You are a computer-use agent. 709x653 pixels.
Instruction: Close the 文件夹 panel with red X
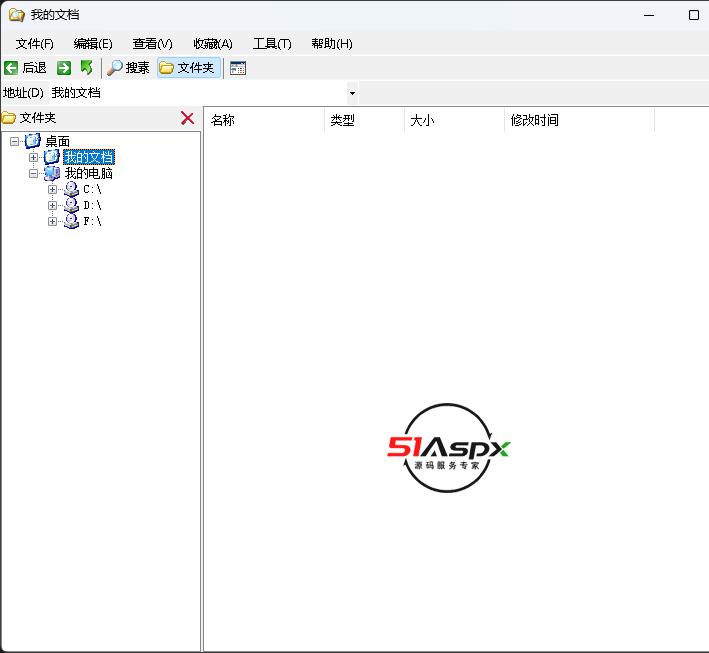click(x=187, y=118)
